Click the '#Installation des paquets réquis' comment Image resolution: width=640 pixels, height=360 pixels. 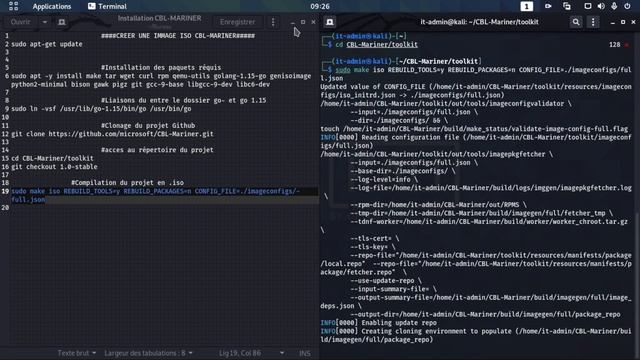(161, 68)
